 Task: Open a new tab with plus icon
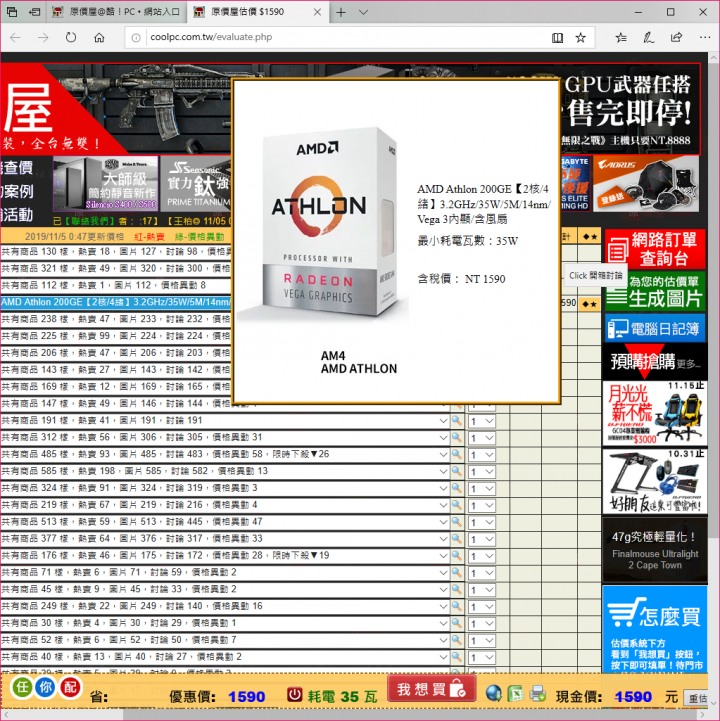point(341,12)
